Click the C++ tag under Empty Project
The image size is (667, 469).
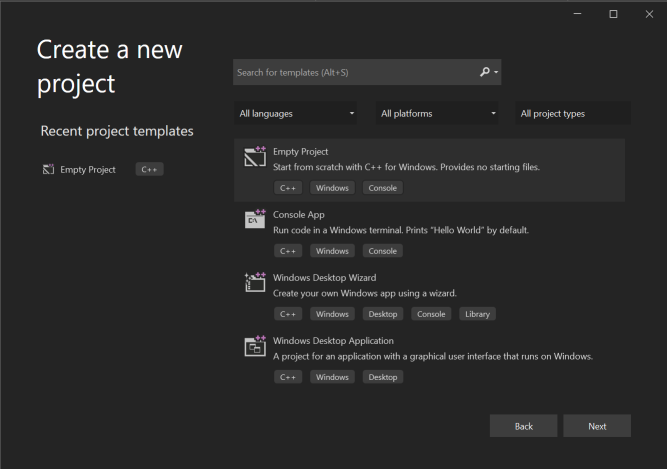tap(288, 188)
